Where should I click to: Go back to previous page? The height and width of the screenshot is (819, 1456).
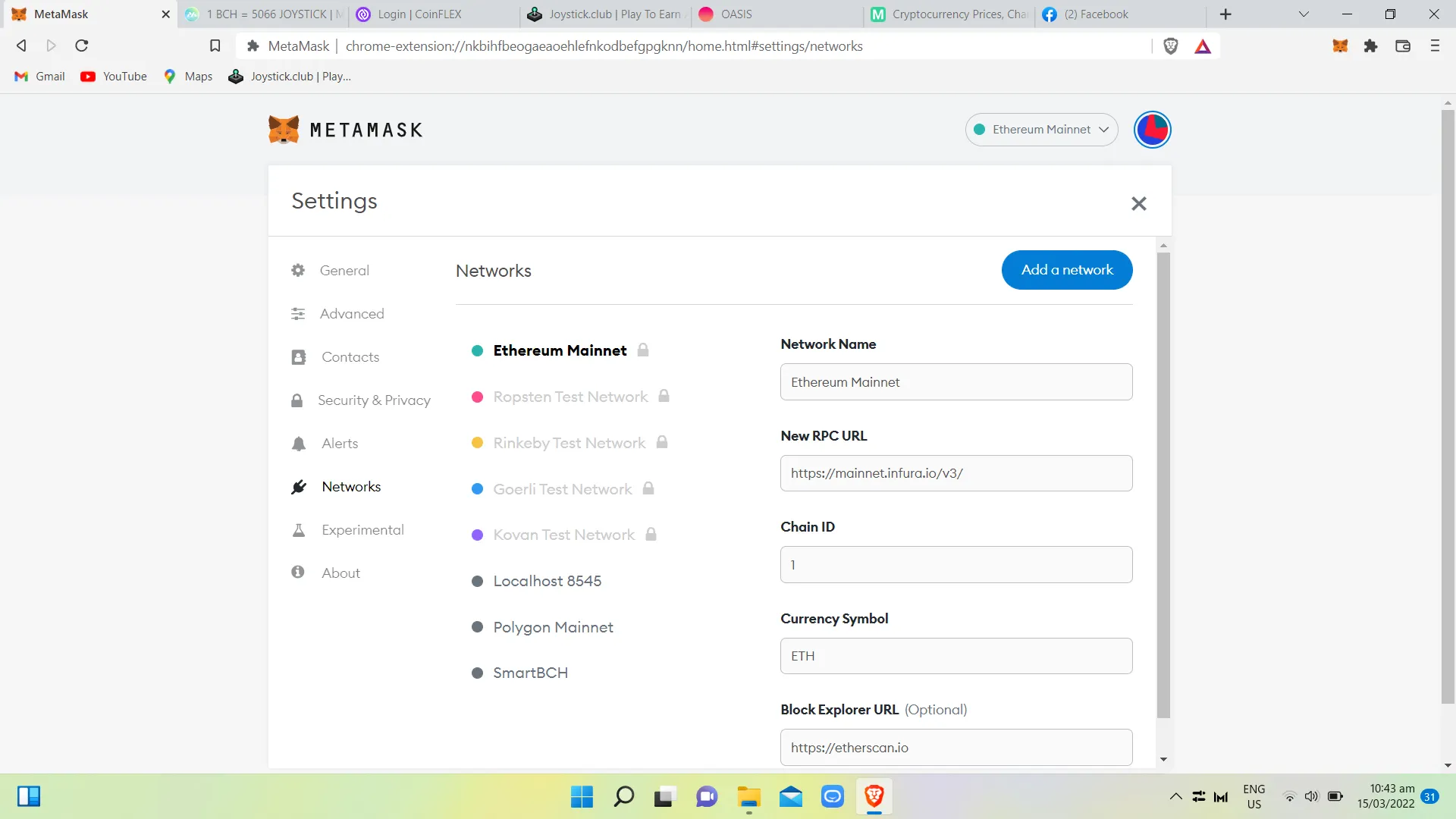[x=21, y=45]
